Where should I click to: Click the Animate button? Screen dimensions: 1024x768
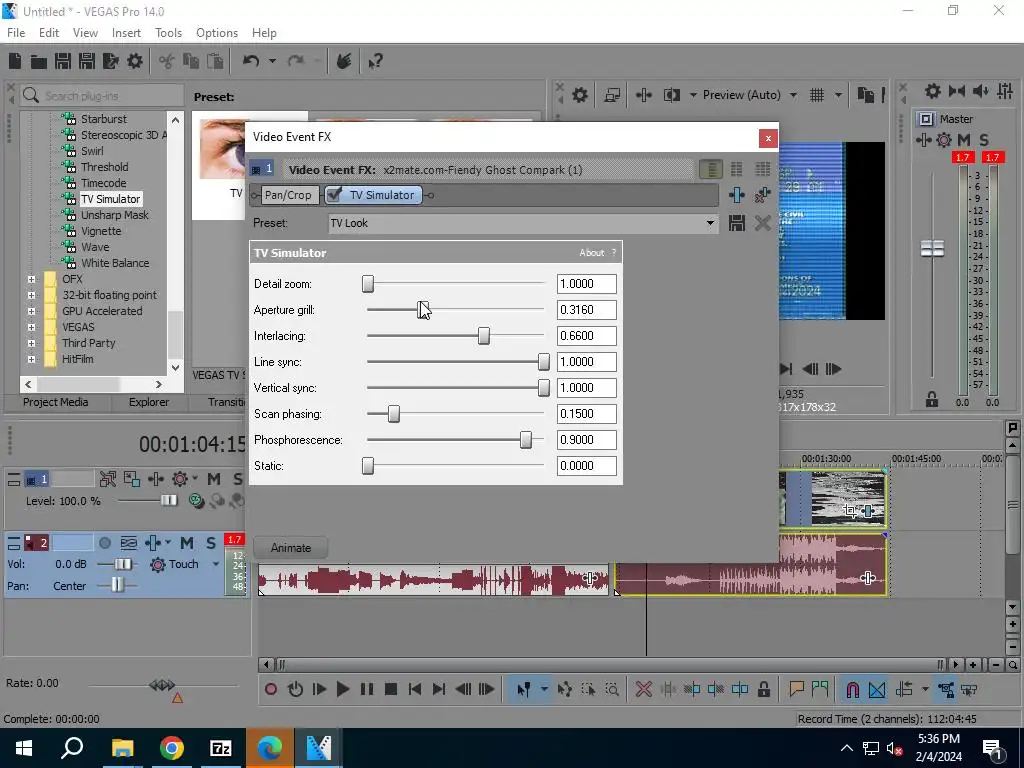tap(291, 548)
